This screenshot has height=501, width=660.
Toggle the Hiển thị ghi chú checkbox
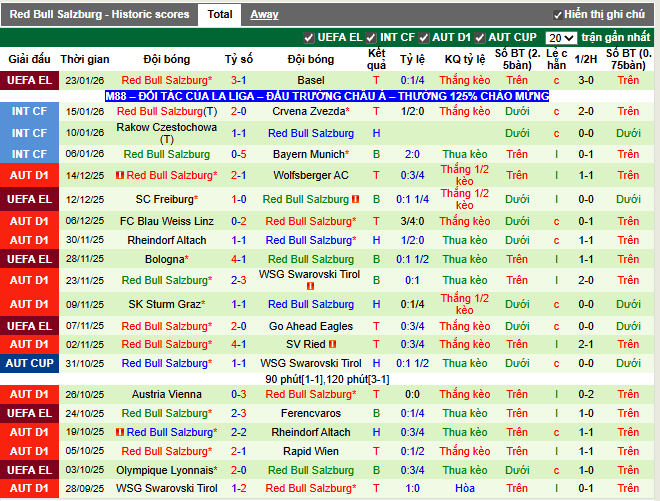[558, 15]
